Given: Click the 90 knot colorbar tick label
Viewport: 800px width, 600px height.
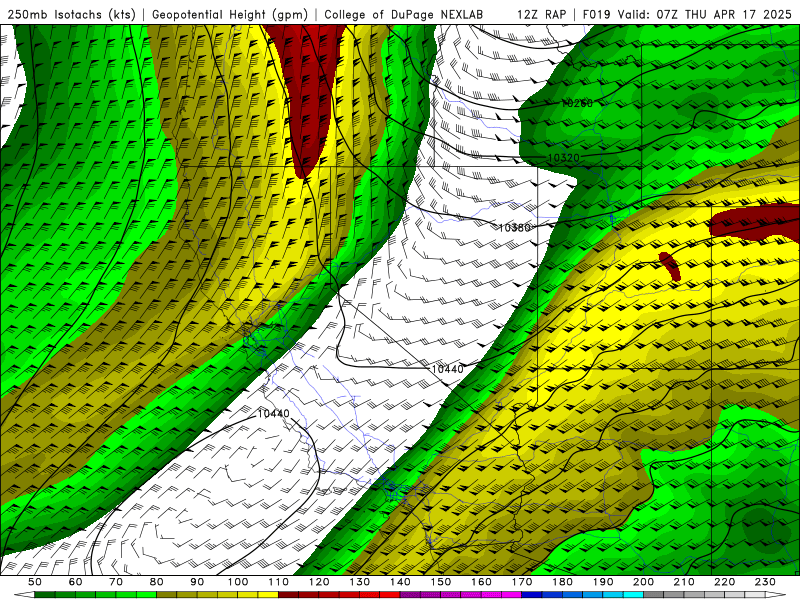Looking at the screenshot, I should pyautogui.click(x=197, y=582).
